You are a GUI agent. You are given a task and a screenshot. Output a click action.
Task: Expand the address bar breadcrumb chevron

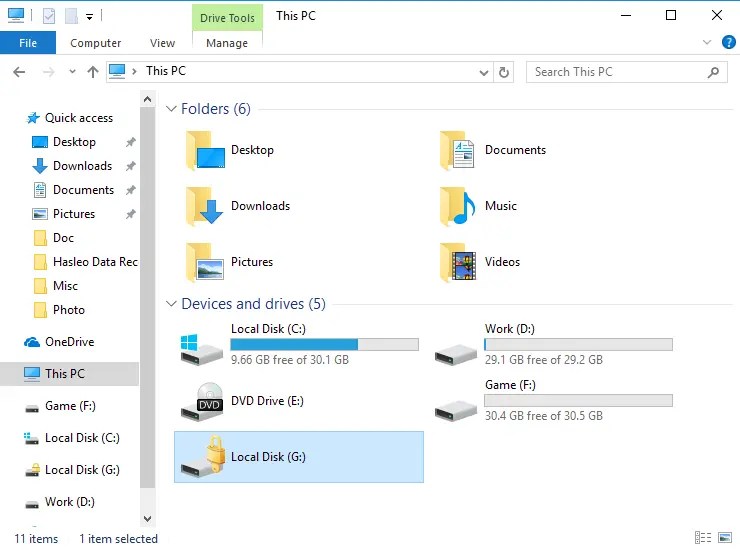pos(135,71)
